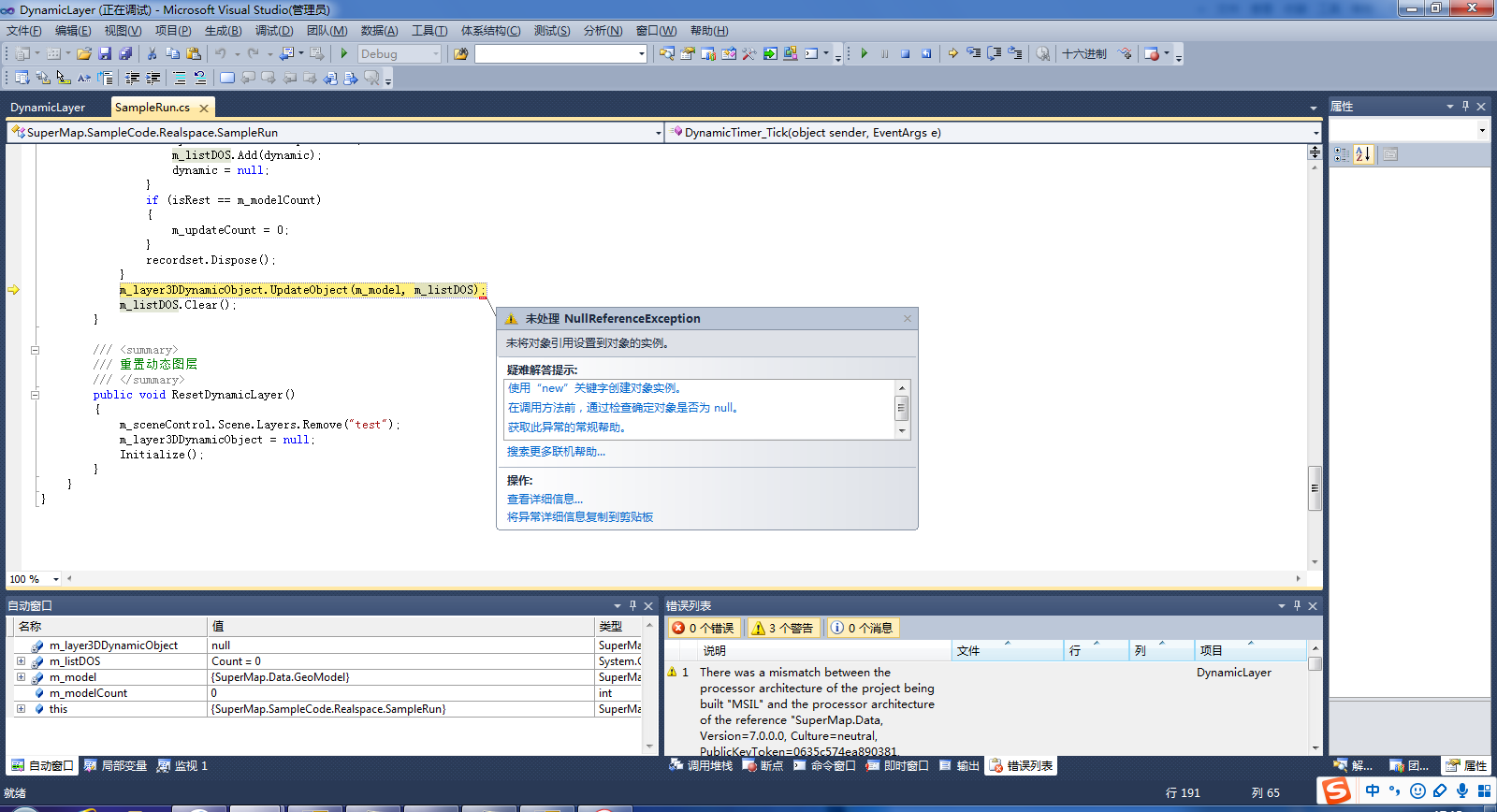Screen dimensions: 1497x812
Task: Stop debugging with the blue square icon
Action: click(905, 54)
